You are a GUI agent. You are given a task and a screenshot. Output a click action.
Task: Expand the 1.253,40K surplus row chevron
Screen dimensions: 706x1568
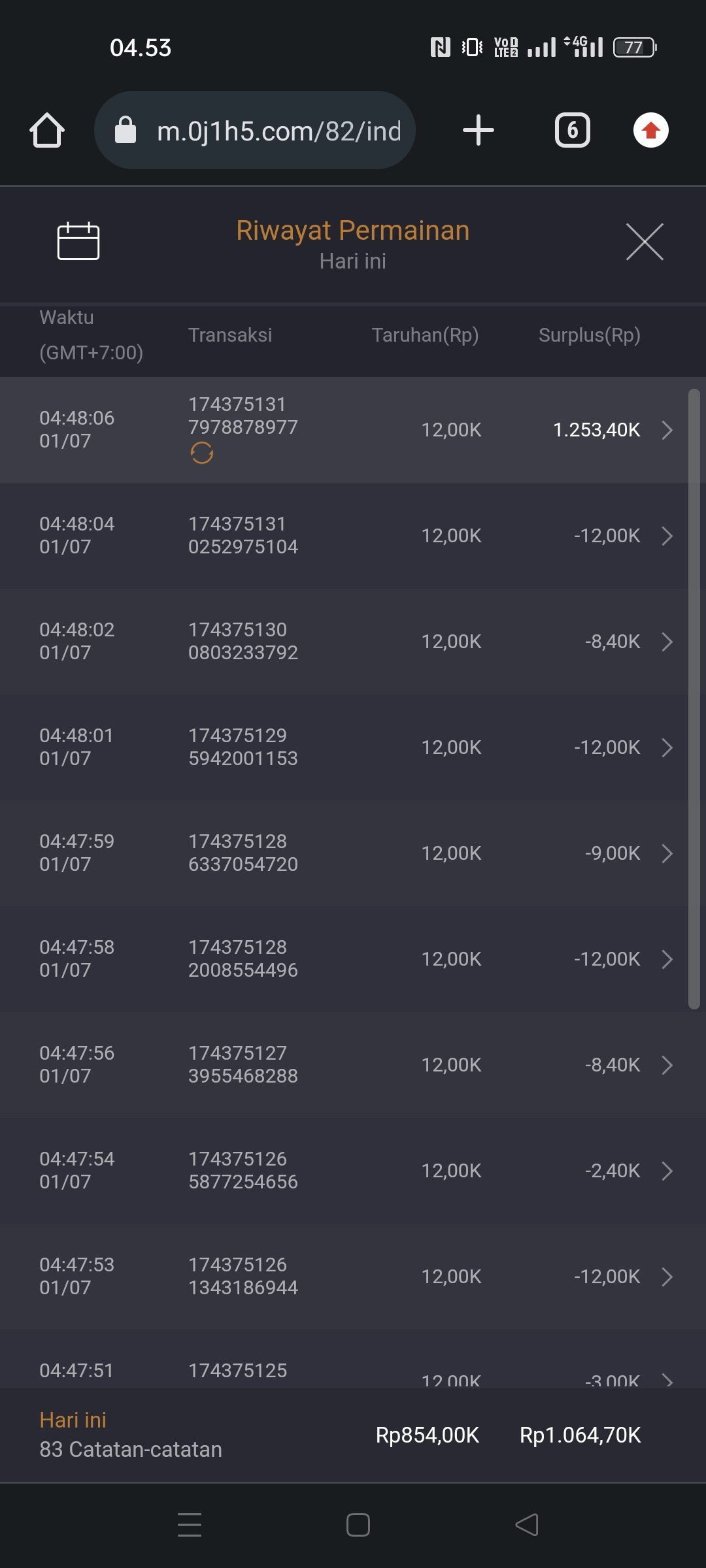(667, 430)
